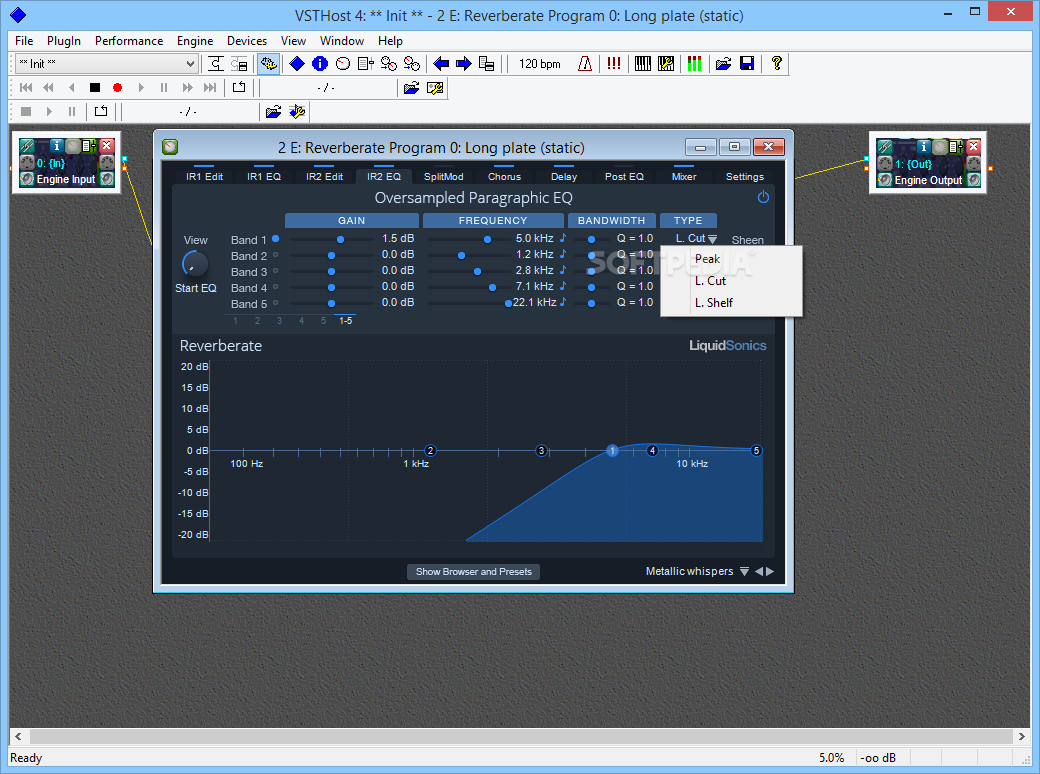Open the Devices menu
The height and width of the screenshot is (774, 1040).
[247, 40]
